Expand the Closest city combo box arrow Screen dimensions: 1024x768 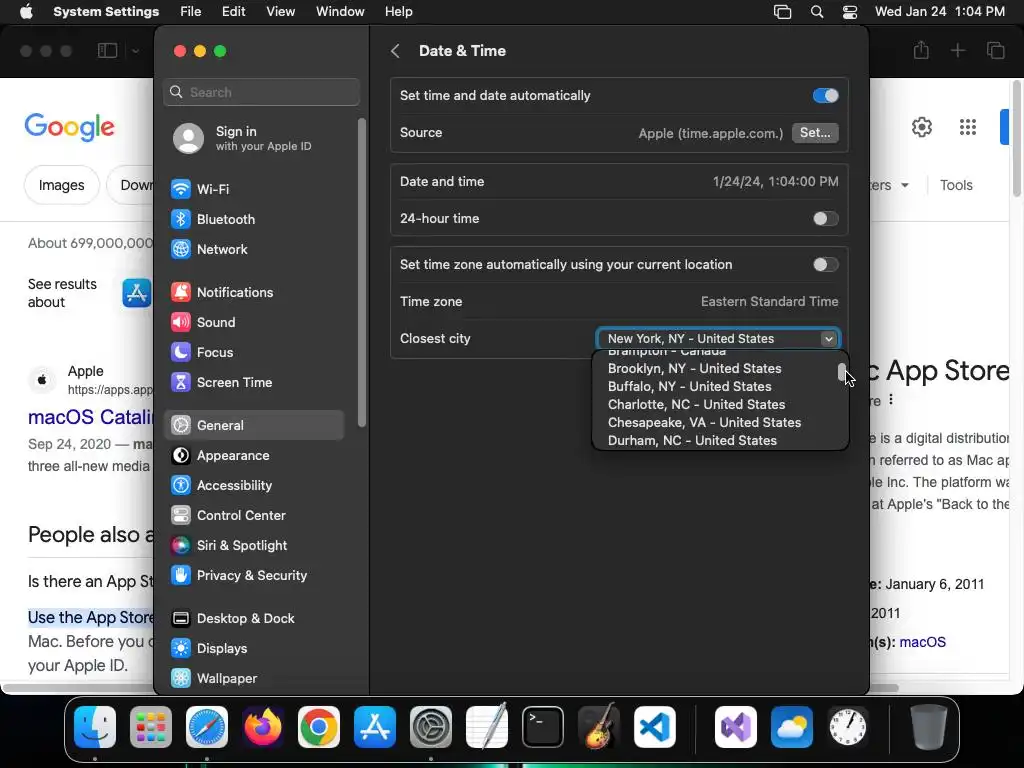[x=828, y=339]
